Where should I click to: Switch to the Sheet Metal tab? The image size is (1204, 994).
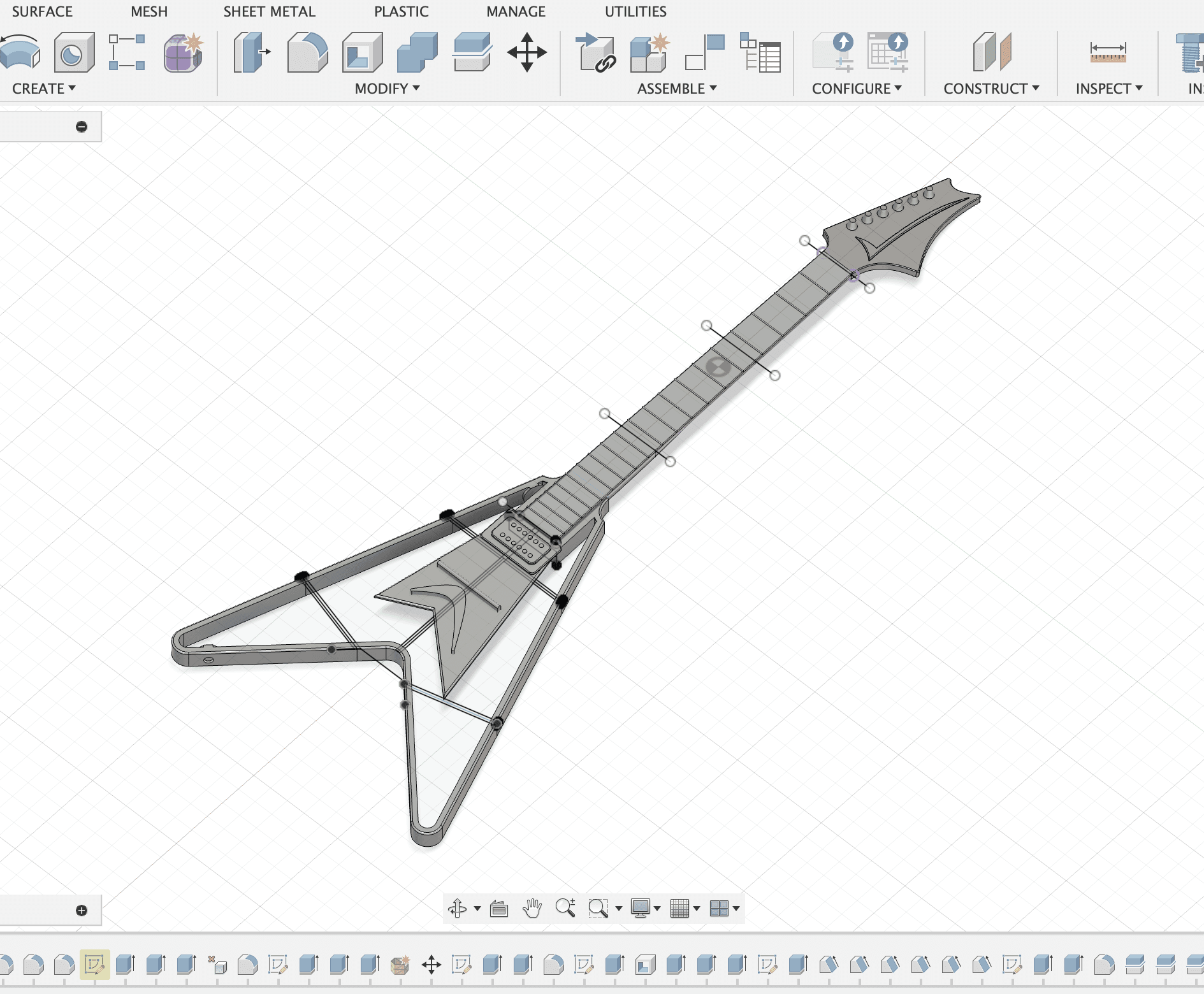tap(268, 11)
